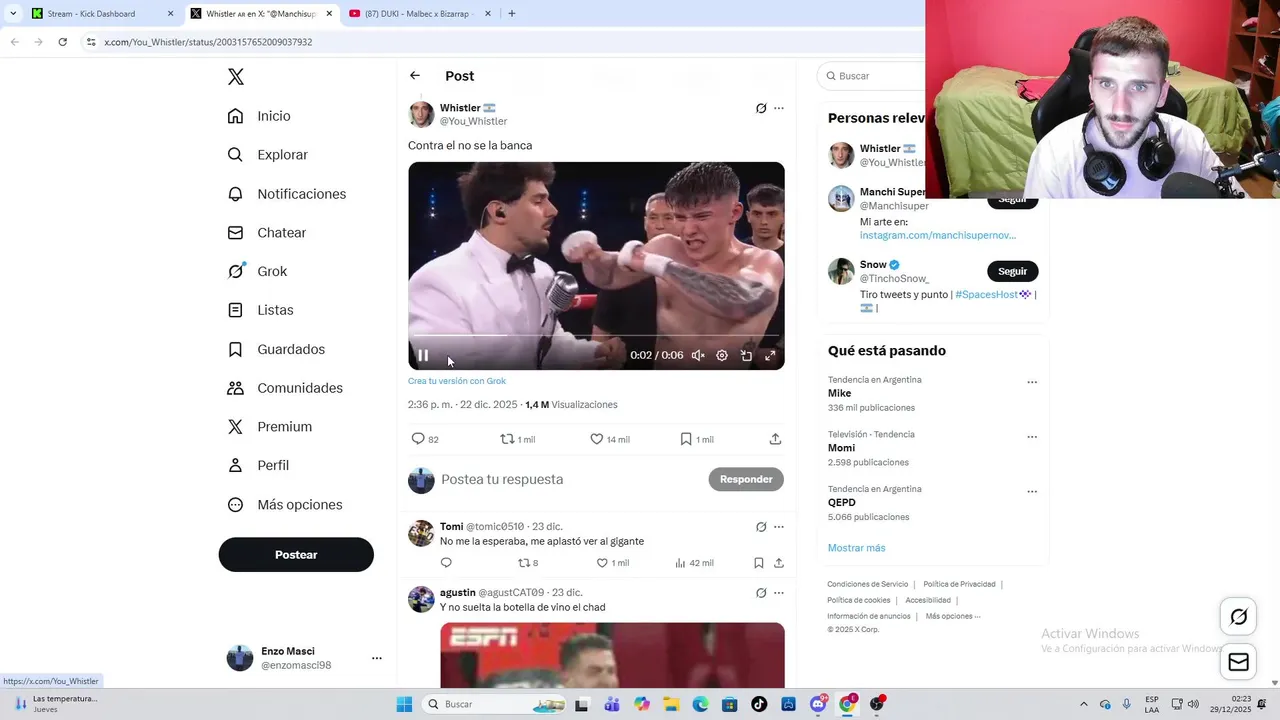The image size is (1280, 720).
Task: Open Grok from sidebar
Action: click(257, 271)
